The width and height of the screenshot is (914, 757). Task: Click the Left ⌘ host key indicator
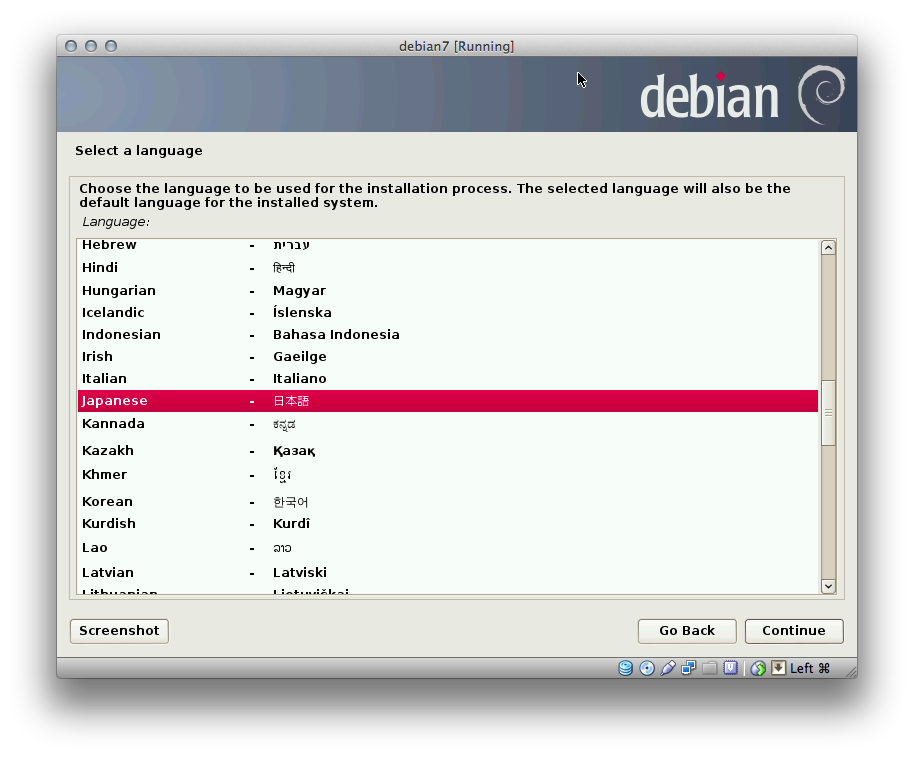pyautogui.click(x=810, y=668)
